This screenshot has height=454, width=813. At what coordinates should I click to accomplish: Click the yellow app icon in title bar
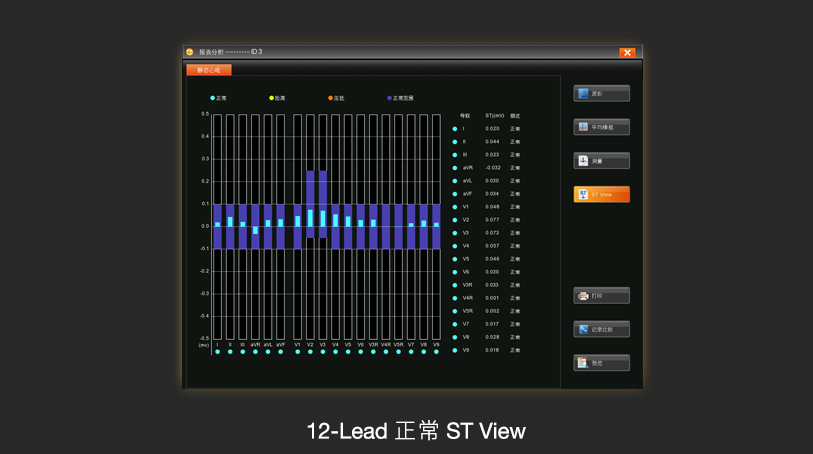(x=190, y=52)
